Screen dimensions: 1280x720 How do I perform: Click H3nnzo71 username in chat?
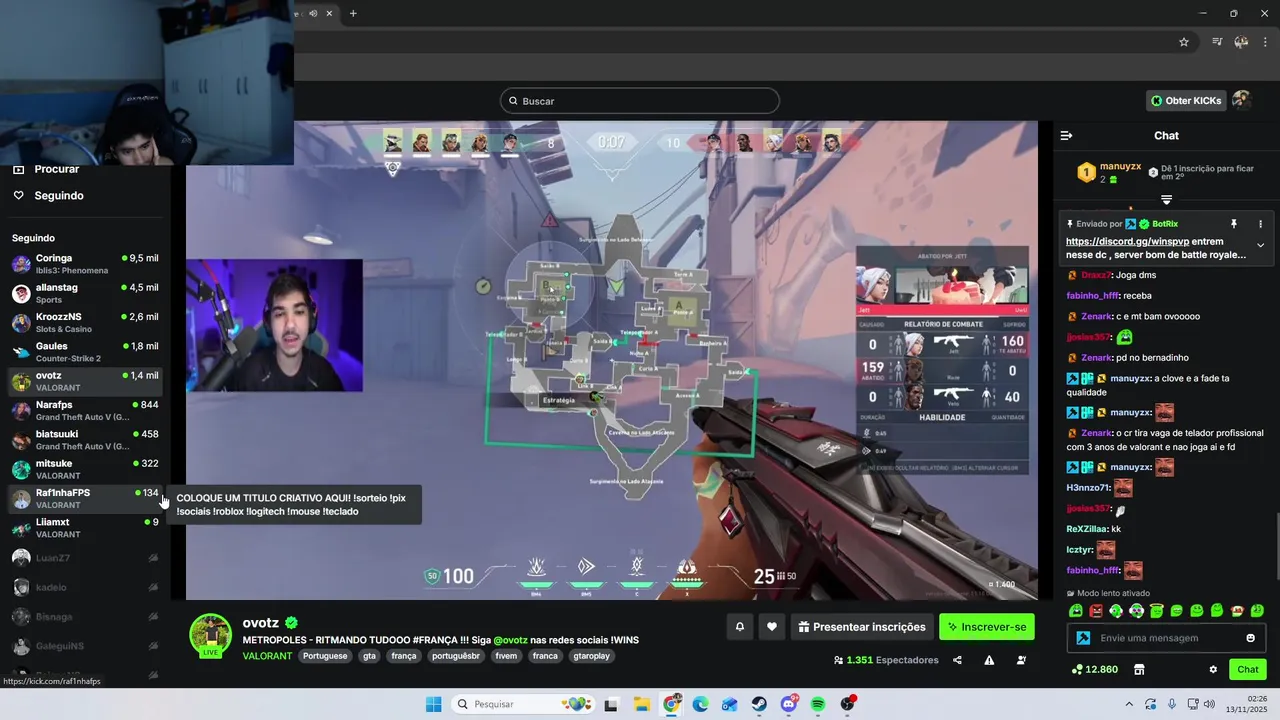click(x=1088, y=487)
